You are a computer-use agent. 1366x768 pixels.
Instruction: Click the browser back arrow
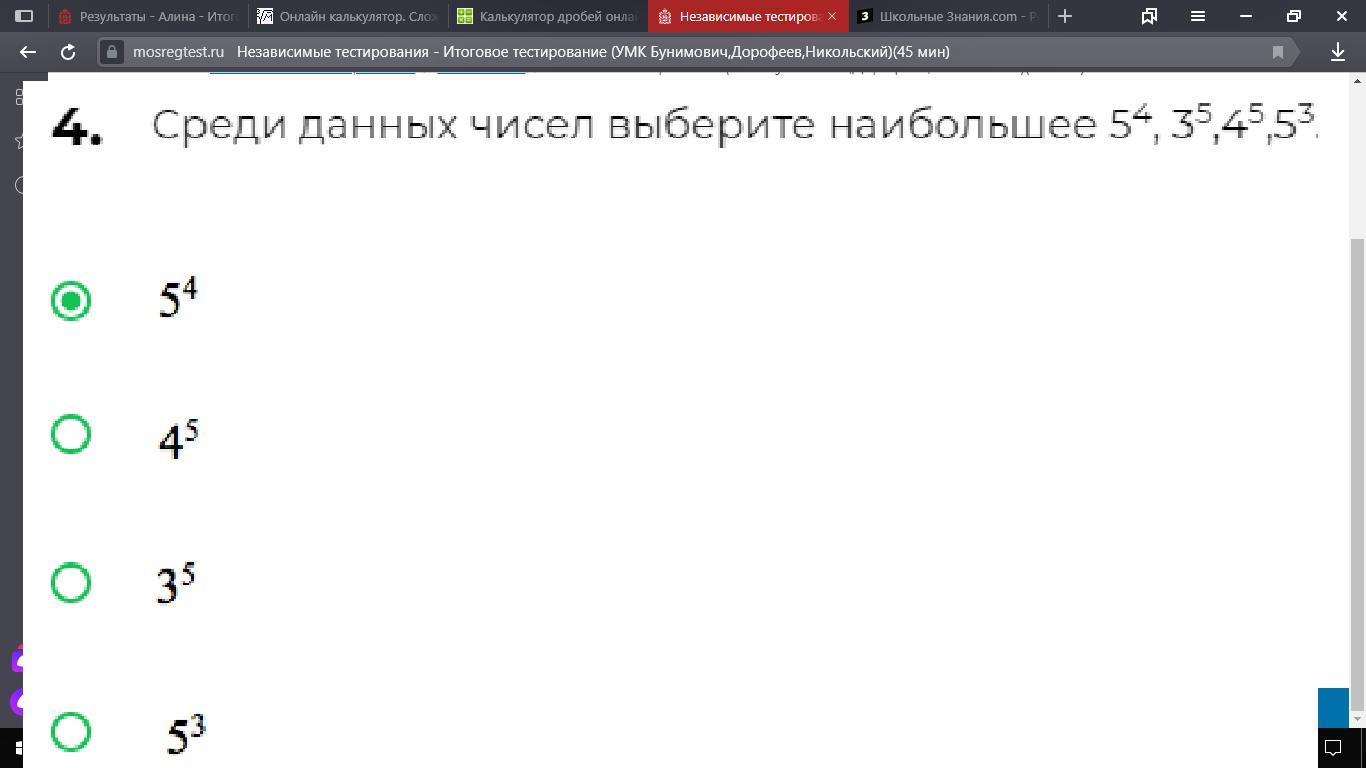coord(28,52)
